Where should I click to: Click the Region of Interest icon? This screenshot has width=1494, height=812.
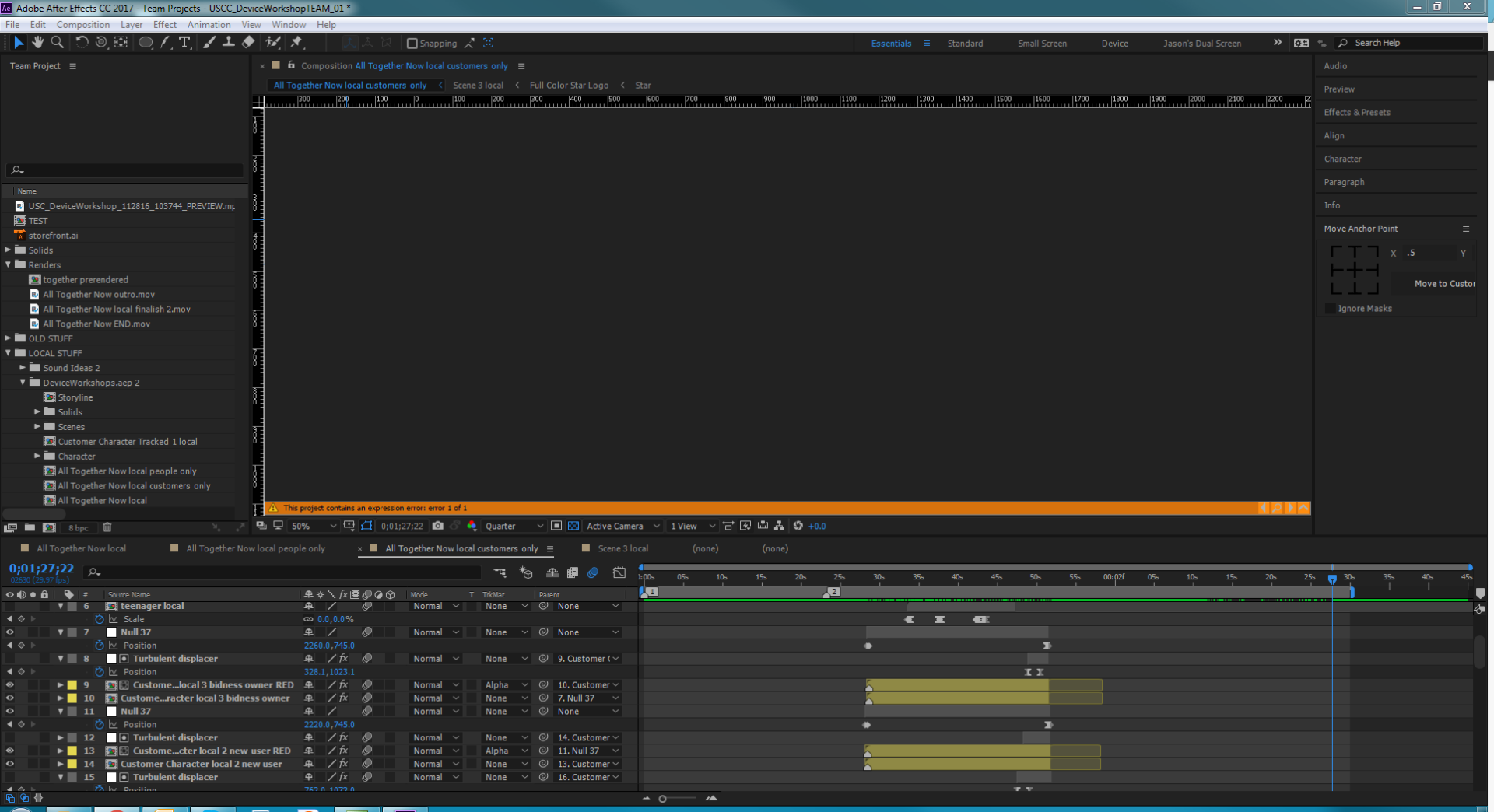556,527
